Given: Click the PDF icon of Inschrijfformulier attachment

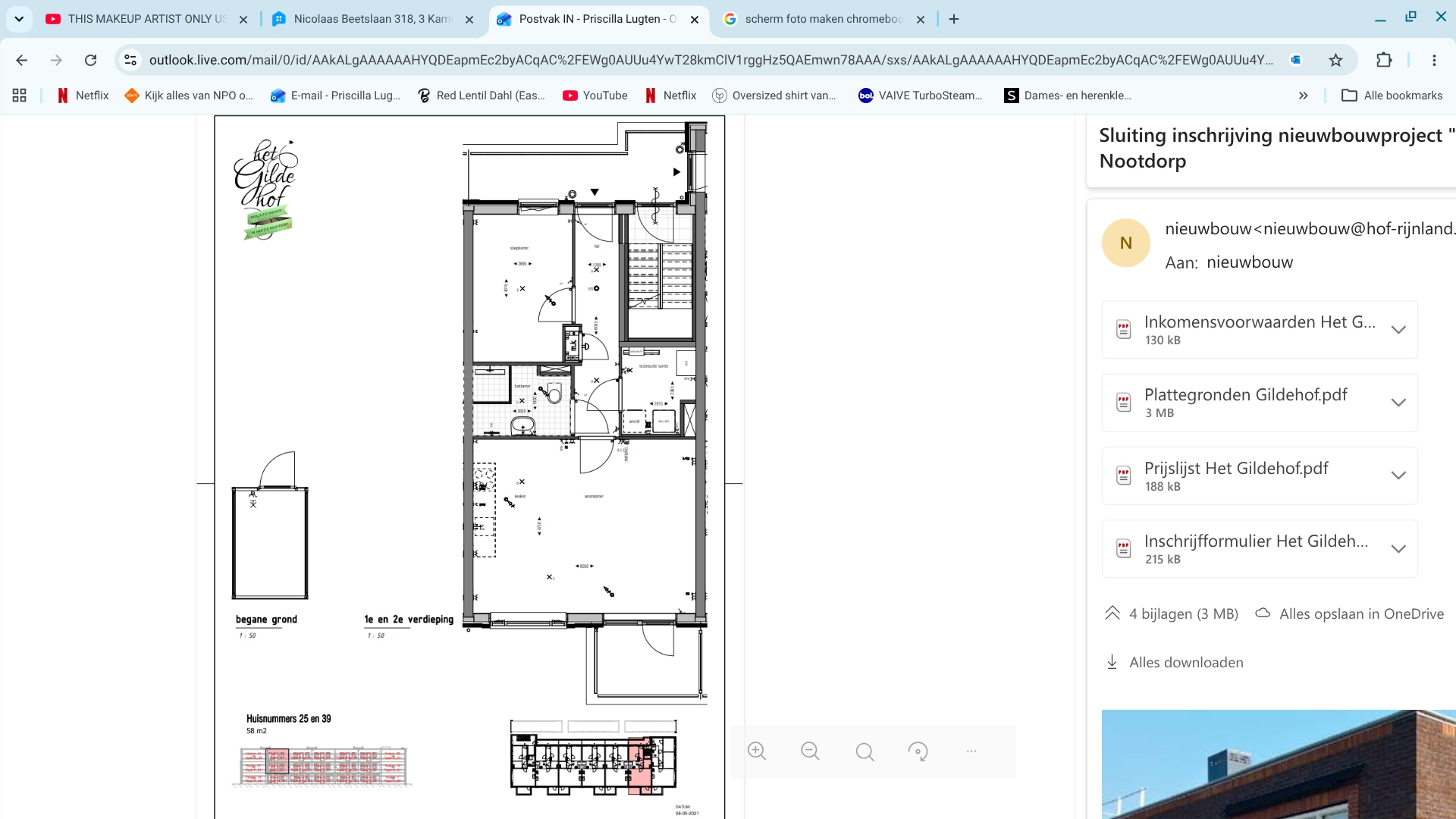Looking at the screenshot, I should [x=1124, y=549].
